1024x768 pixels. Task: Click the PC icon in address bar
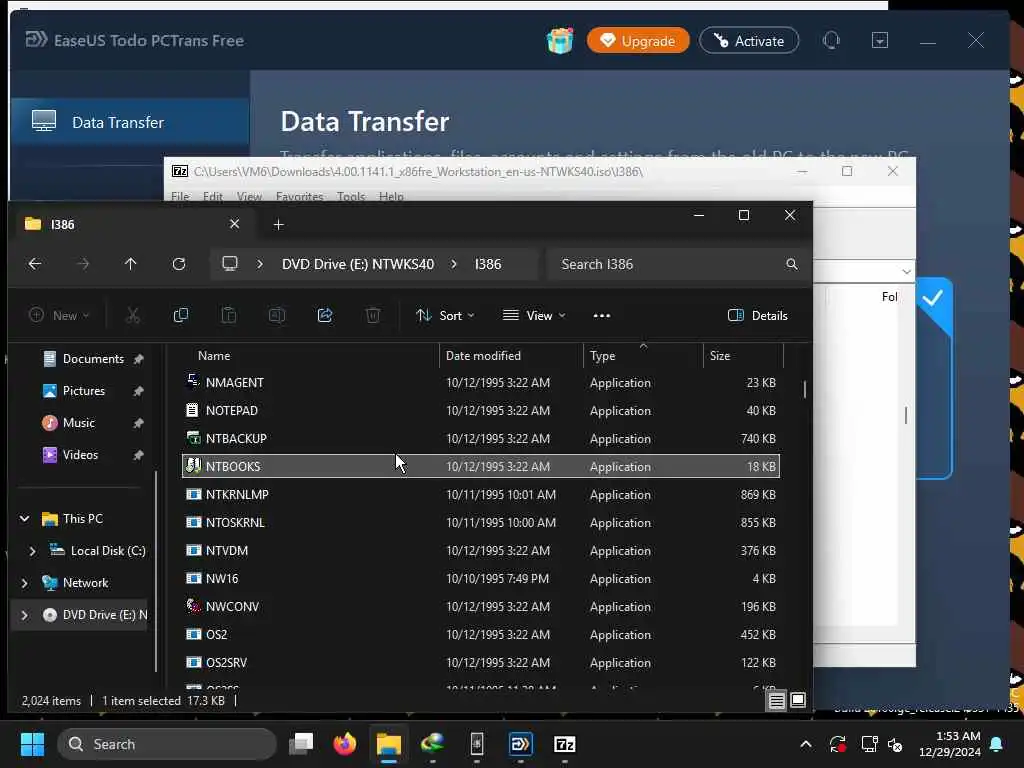pos(230,264)
